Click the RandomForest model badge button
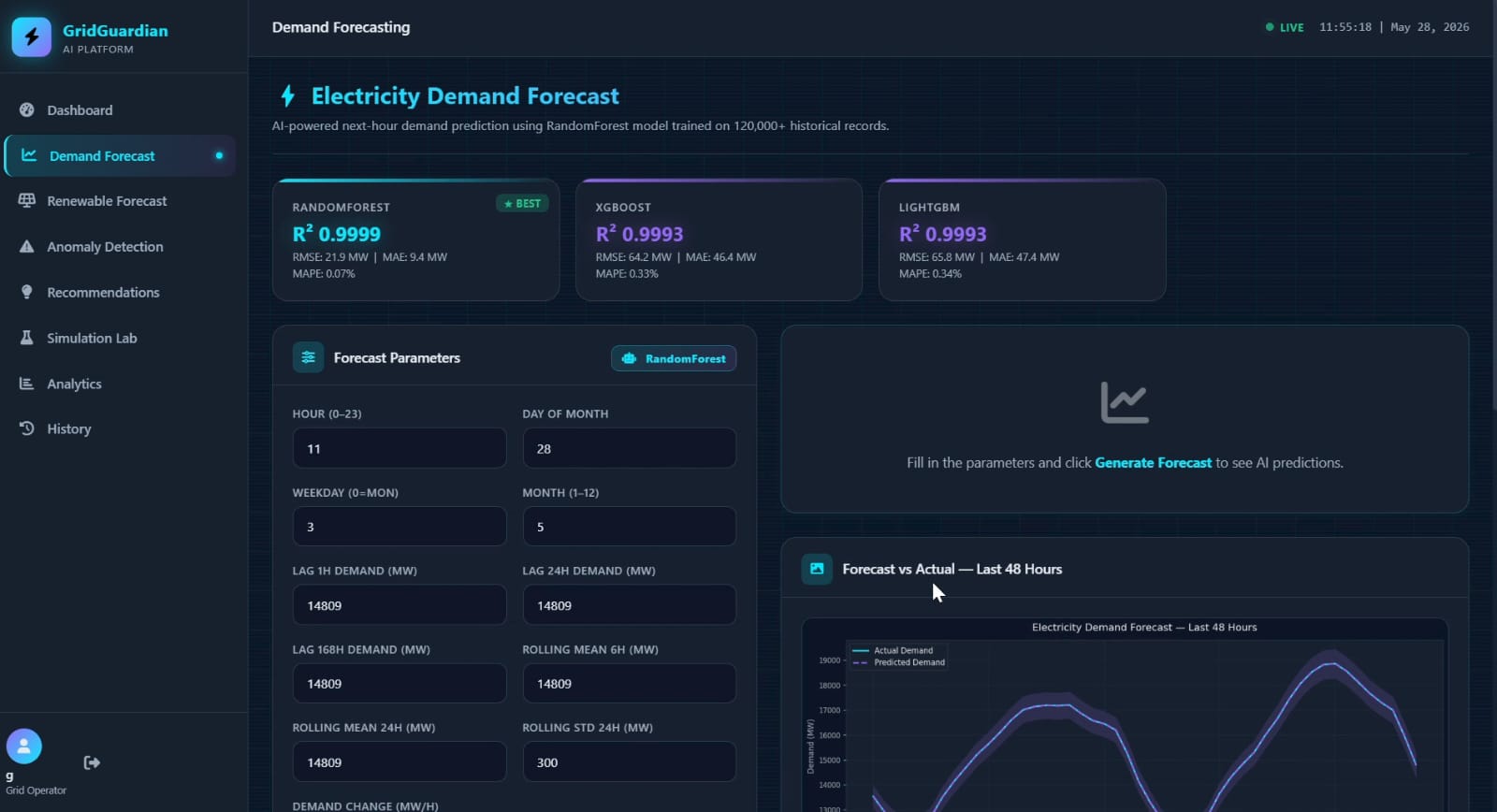The image size is (1497, 812). [x=674, y=358]
